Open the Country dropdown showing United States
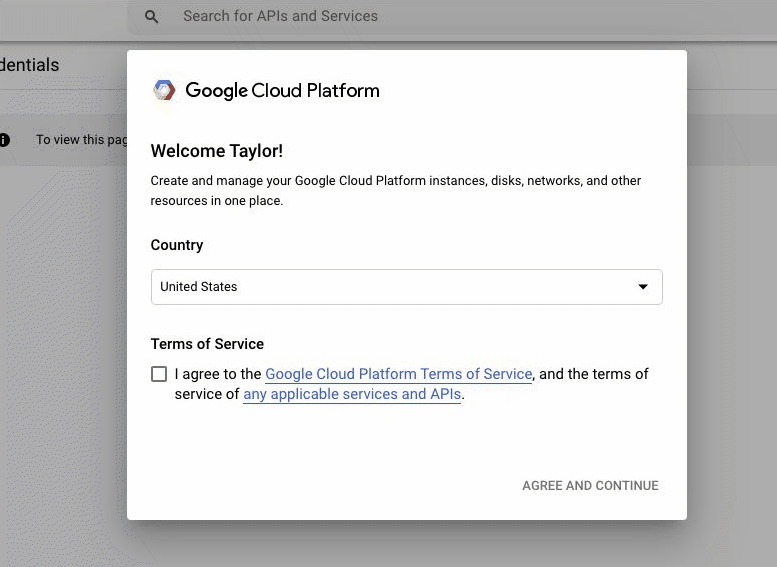Image resolution: width=777 pixels, height=567 pixels. [x=395, y=287]
